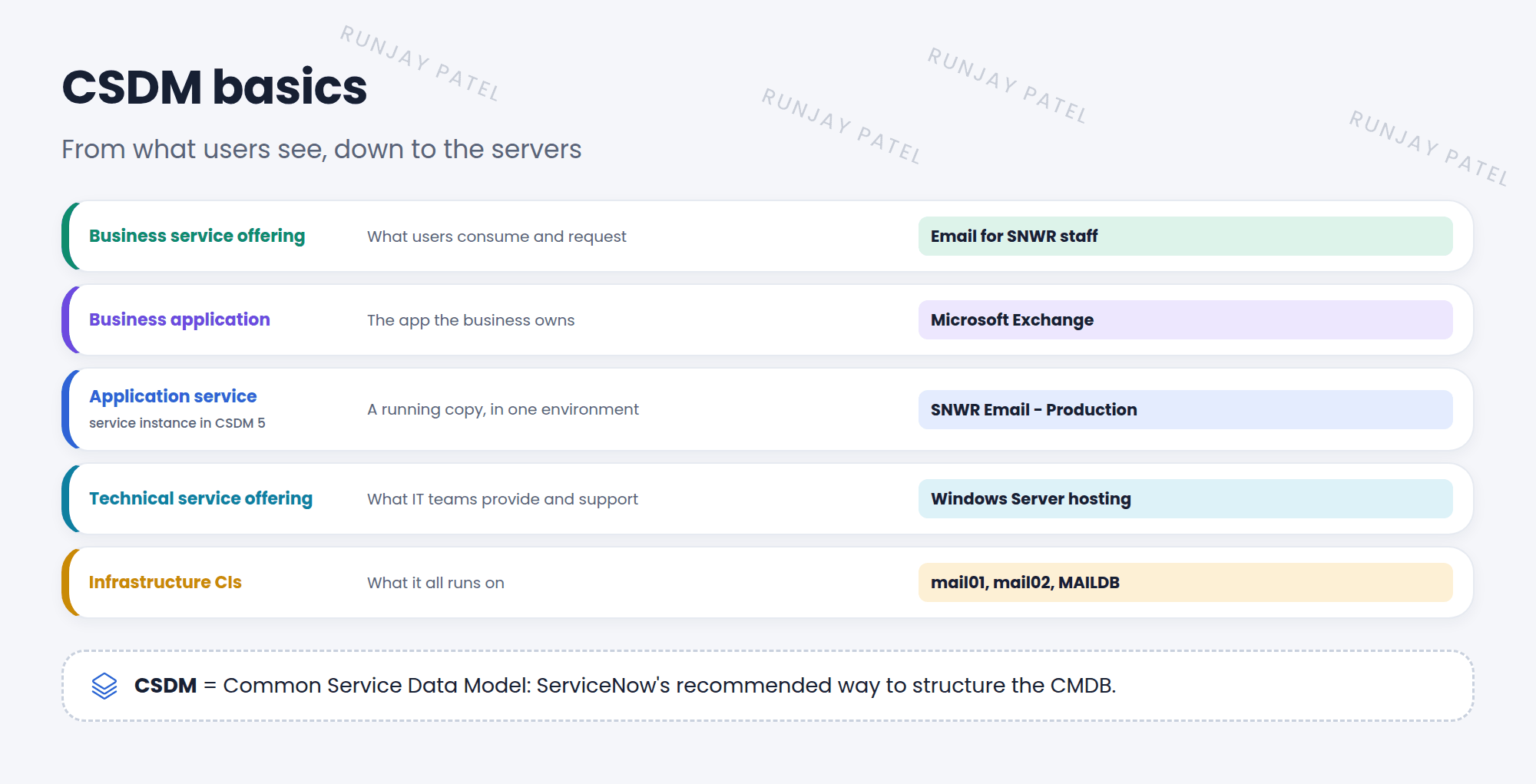1536x784 pixels.
Task: Click 'A running copy, in one environment'
Action: point(503,409)
